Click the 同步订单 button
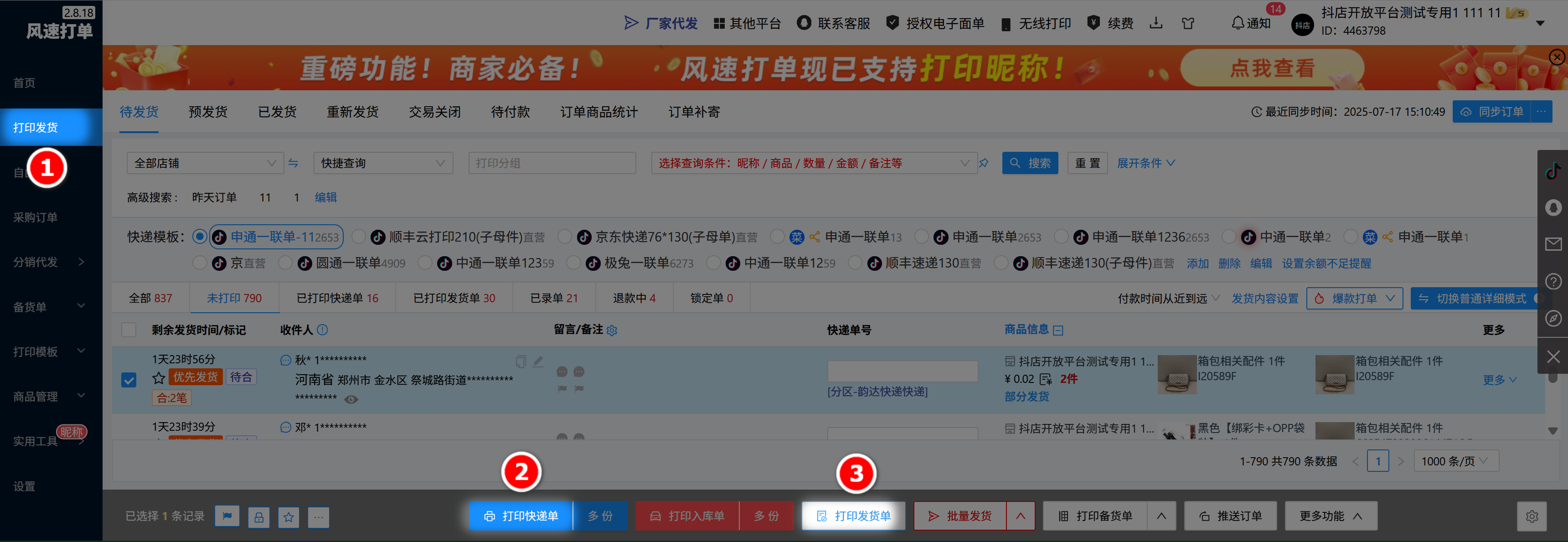 [1491, 111]
